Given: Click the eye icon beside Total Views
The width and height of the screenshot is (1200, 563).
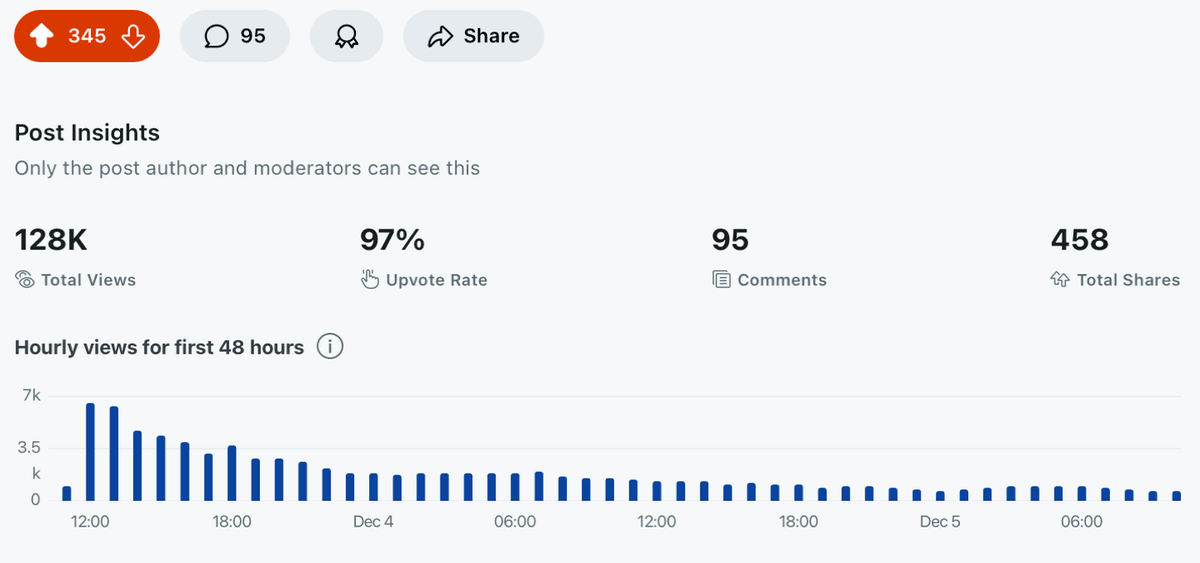Looking at the screenshot, I should [x=25, y=280].
